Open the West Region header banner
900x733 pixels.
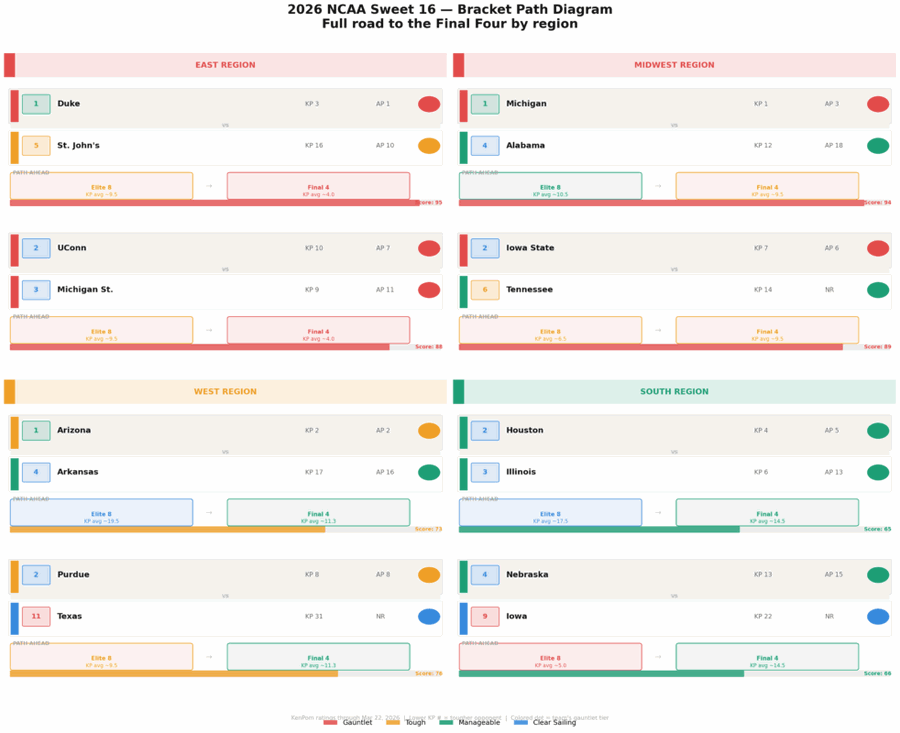coord(225,392)
